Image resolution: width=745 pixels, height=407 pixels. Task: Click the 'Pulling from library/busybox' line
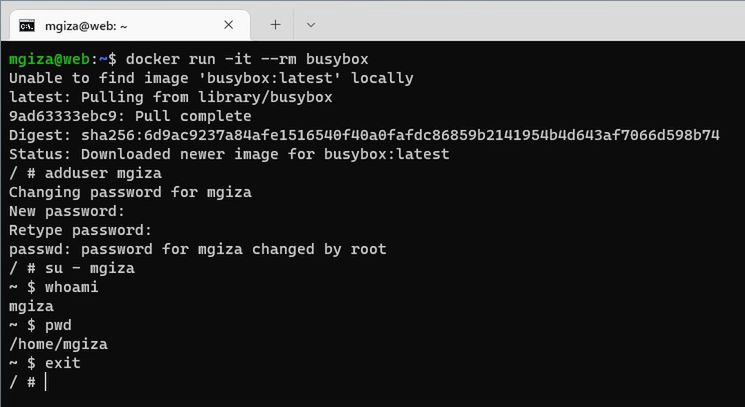point(170,97)
